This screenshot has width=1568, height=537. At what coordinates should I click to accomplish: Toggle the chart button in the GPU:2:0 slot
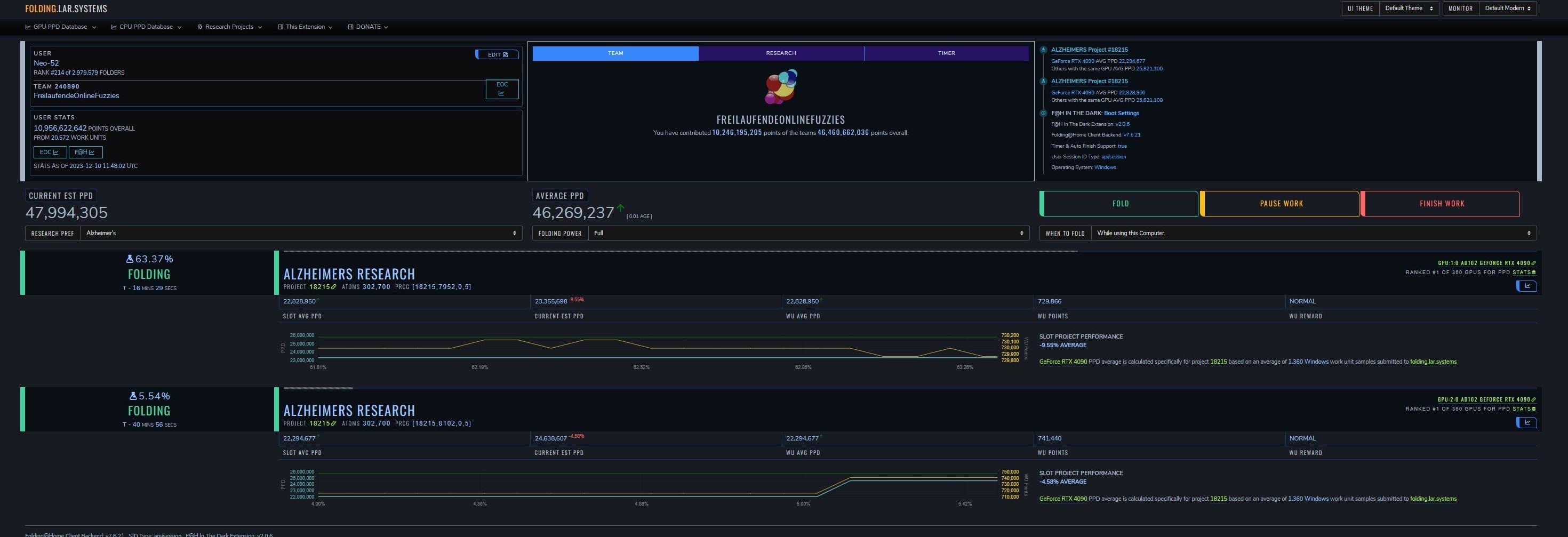[1526, 422]
